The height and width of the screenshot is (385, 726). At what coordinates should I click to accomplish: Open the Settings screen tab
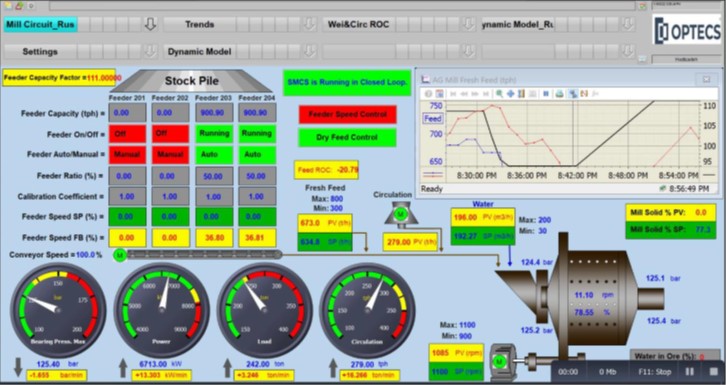41,52
